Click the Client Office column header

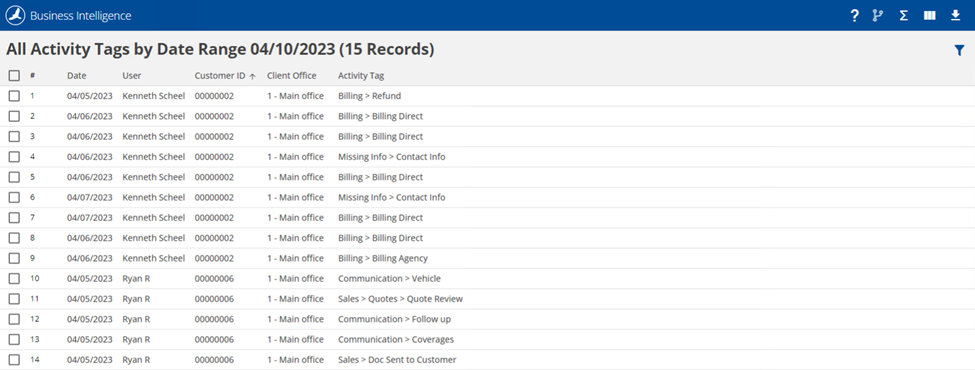pos(292,76)
